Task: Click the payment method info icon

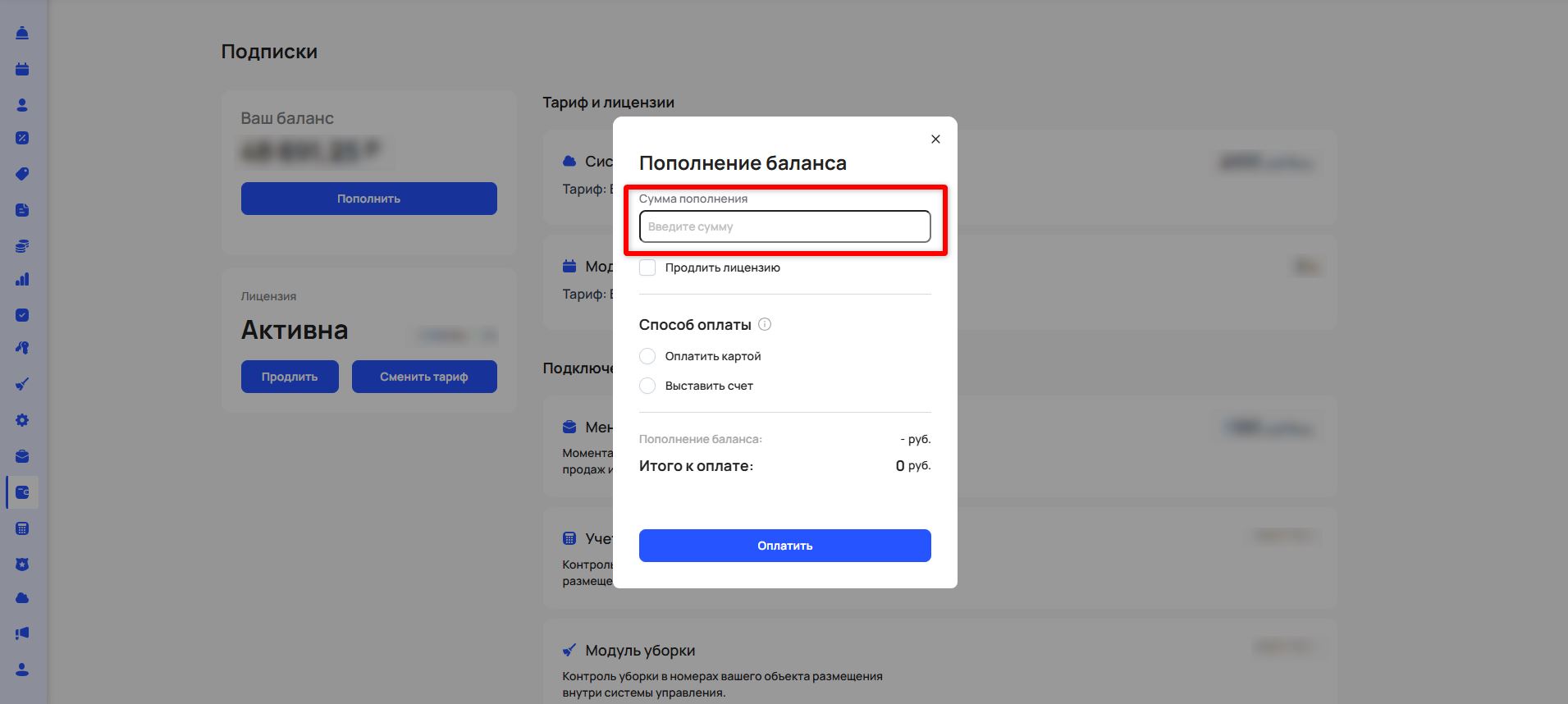Action: click(765, 324)
